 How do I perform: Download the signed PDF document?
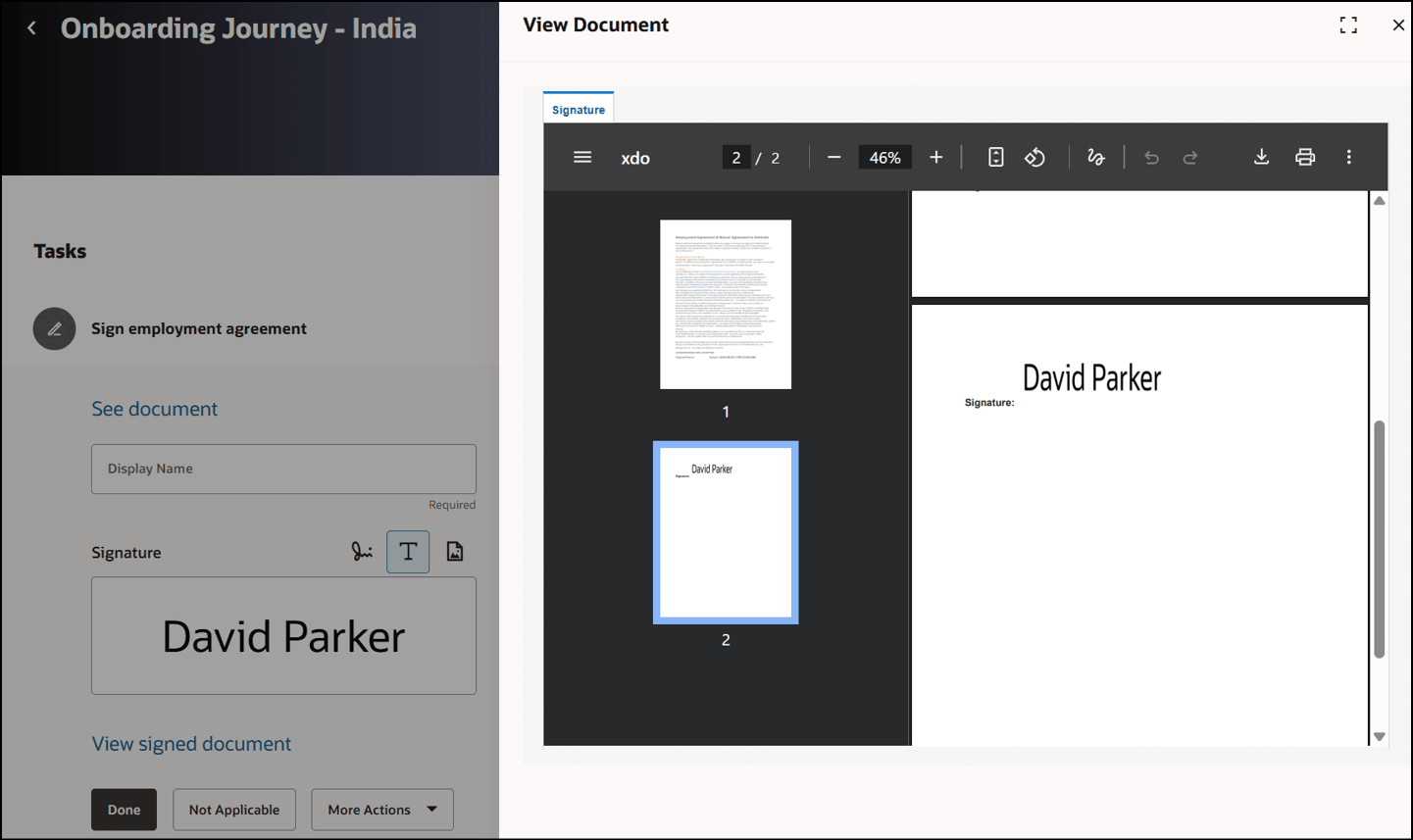pyautogui.click(x=1262, y=158)
